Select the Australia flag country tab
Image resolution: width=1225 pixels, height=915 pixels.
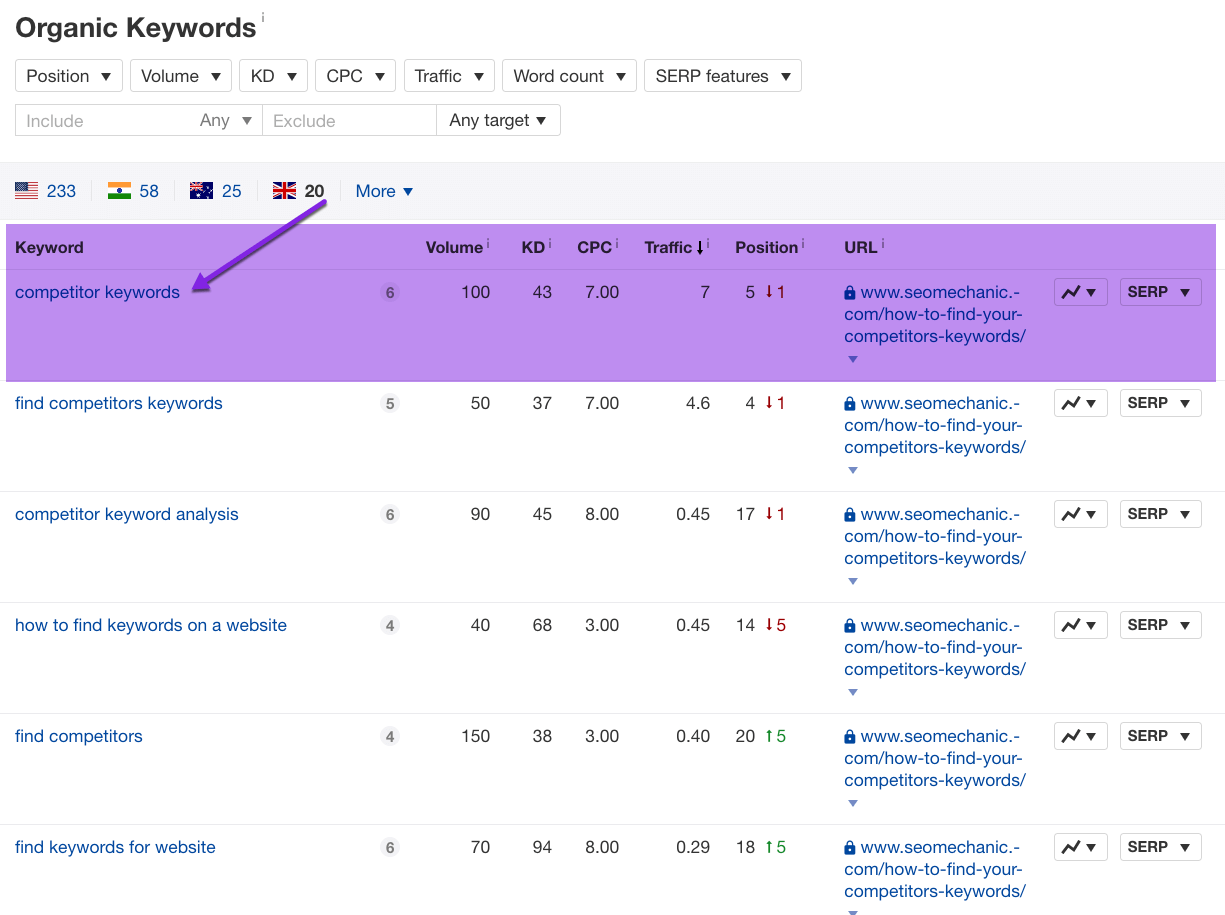point(216,191)
